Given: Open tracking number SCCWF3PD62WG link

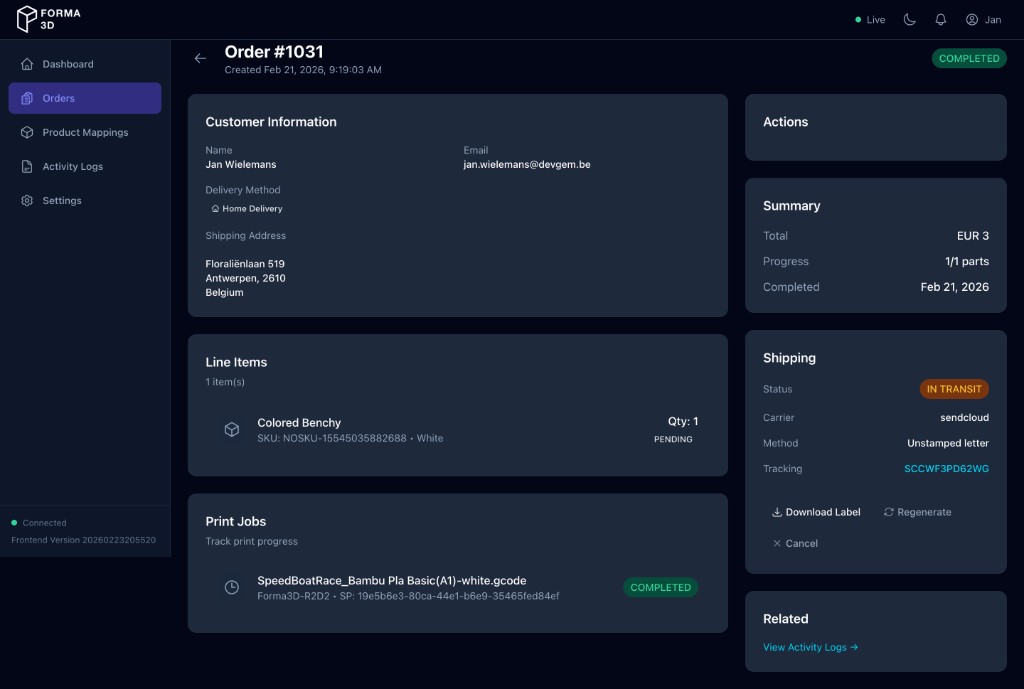Looking at the screenshot, I should tap(946, 469).
